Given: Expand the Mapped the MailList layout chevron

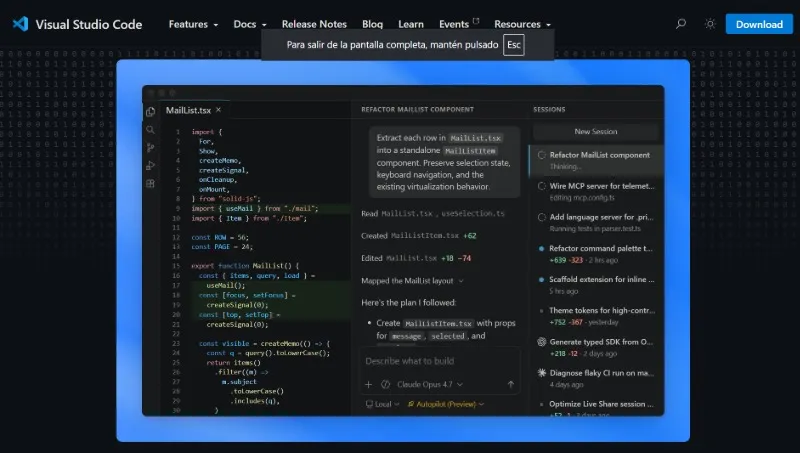Looking at the screenshot, I should tap(461, 281).
